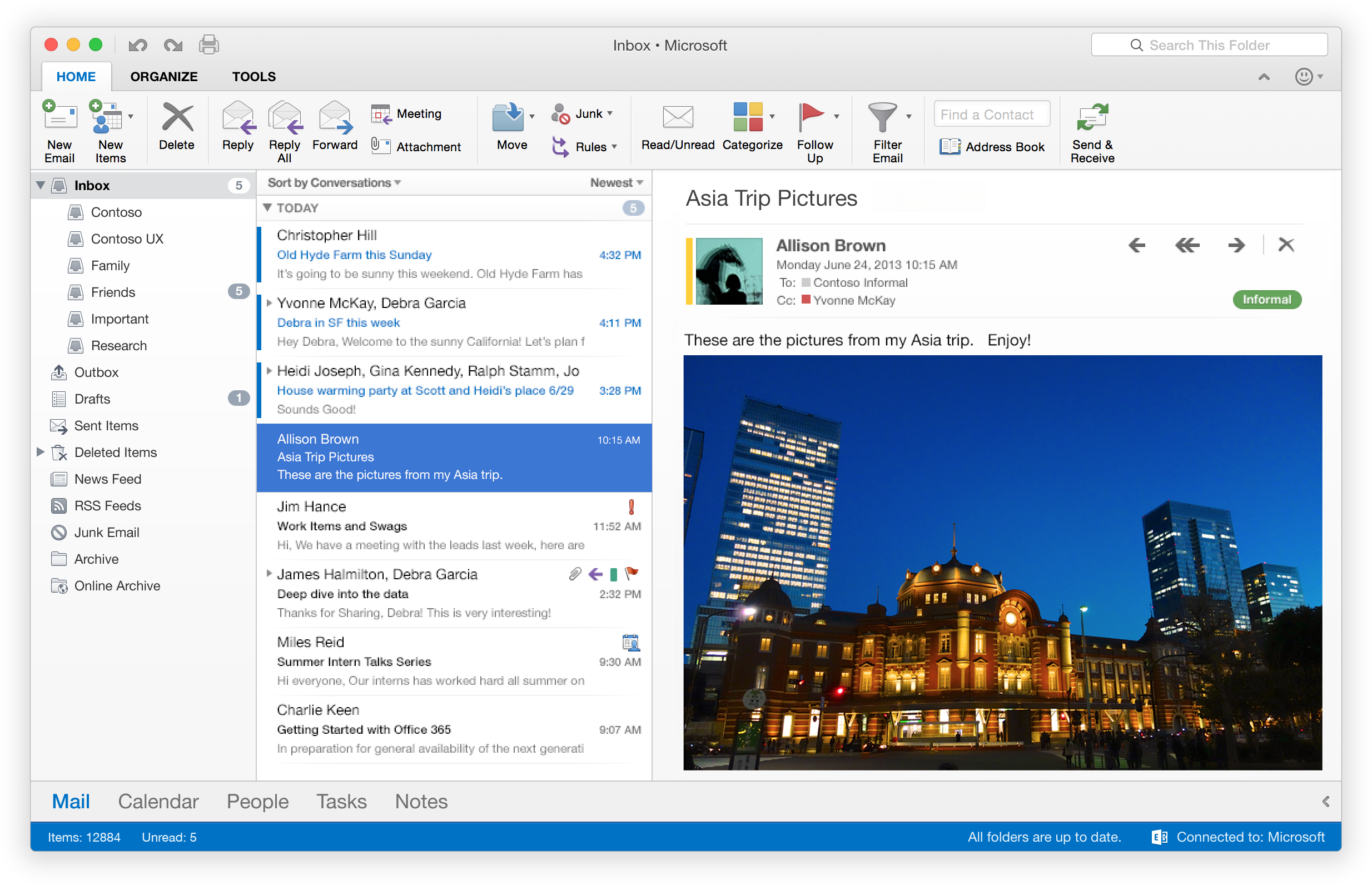This screenshot has height=885, width=1372.
Task: Open Sort by Conversations dropdown
Action: click(333, 182)
